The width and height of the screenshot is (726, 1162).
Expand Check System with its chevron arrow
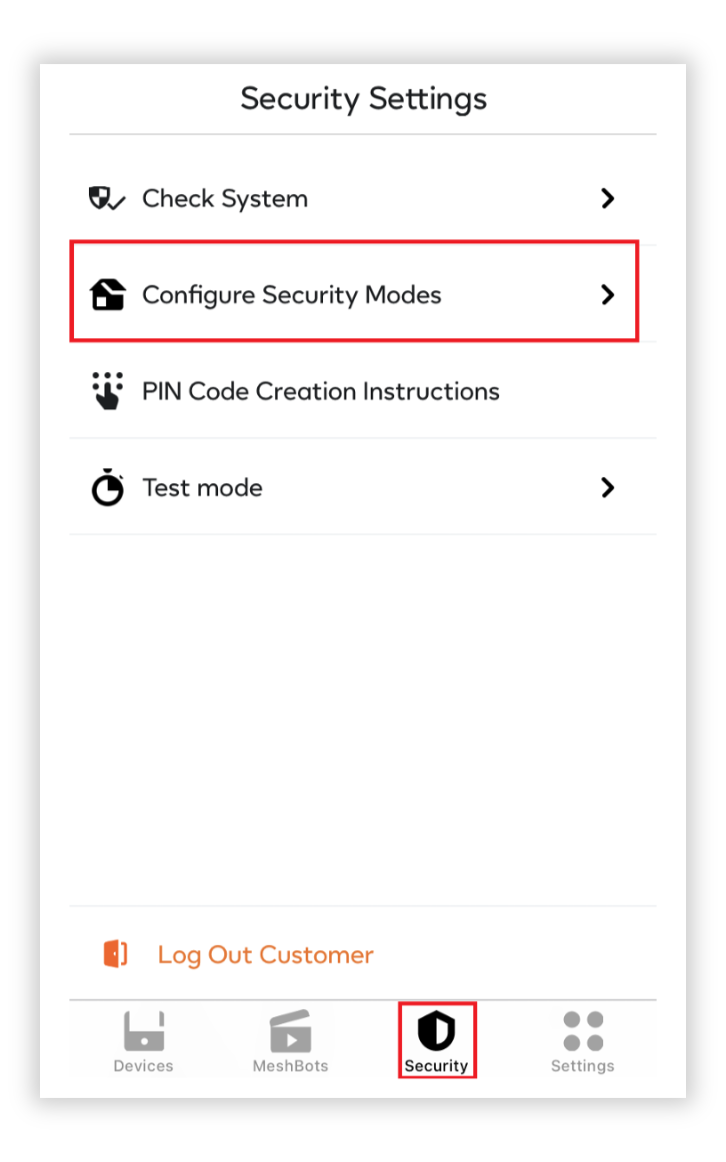click(x=607, y=199)
